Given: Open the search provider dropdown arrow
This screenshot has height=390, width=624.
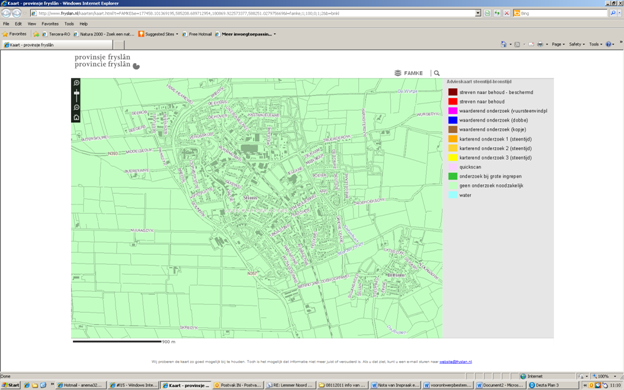Looking at the screenshot, I should 620,13.
